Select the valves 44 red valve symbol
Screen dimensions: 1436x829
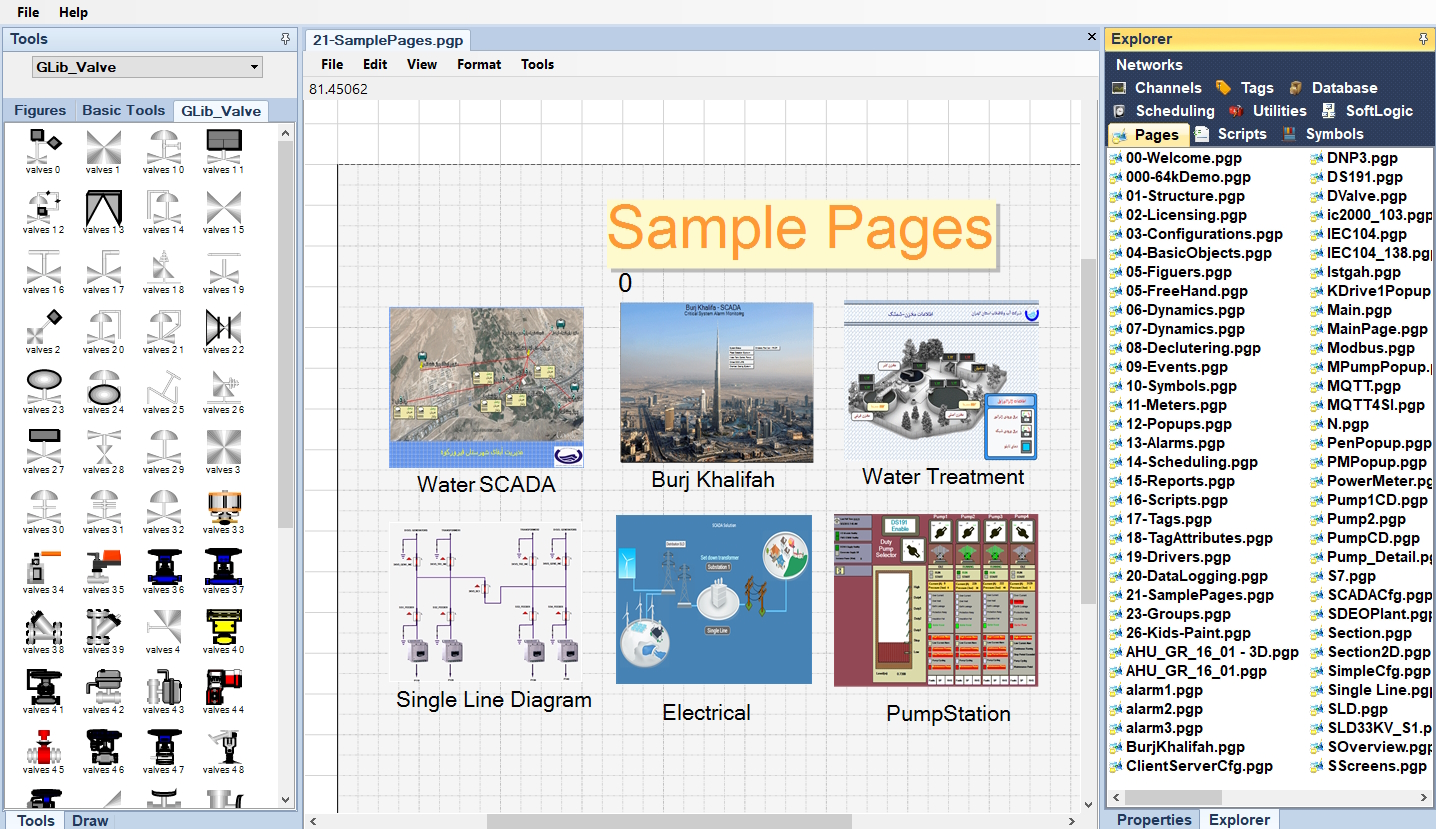click(222, 689)
